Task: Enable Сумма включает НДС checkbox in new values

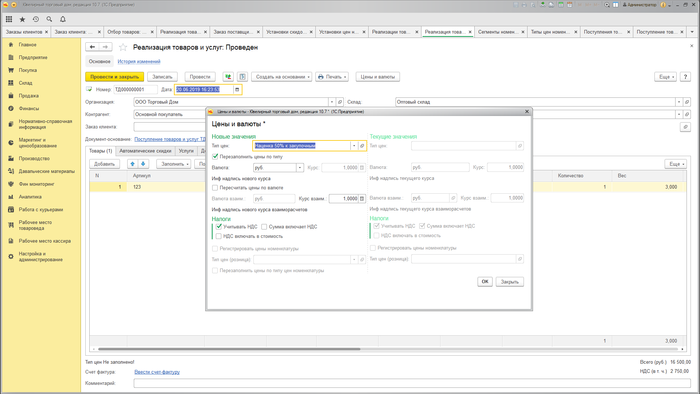Action: (x=264, y=227)
